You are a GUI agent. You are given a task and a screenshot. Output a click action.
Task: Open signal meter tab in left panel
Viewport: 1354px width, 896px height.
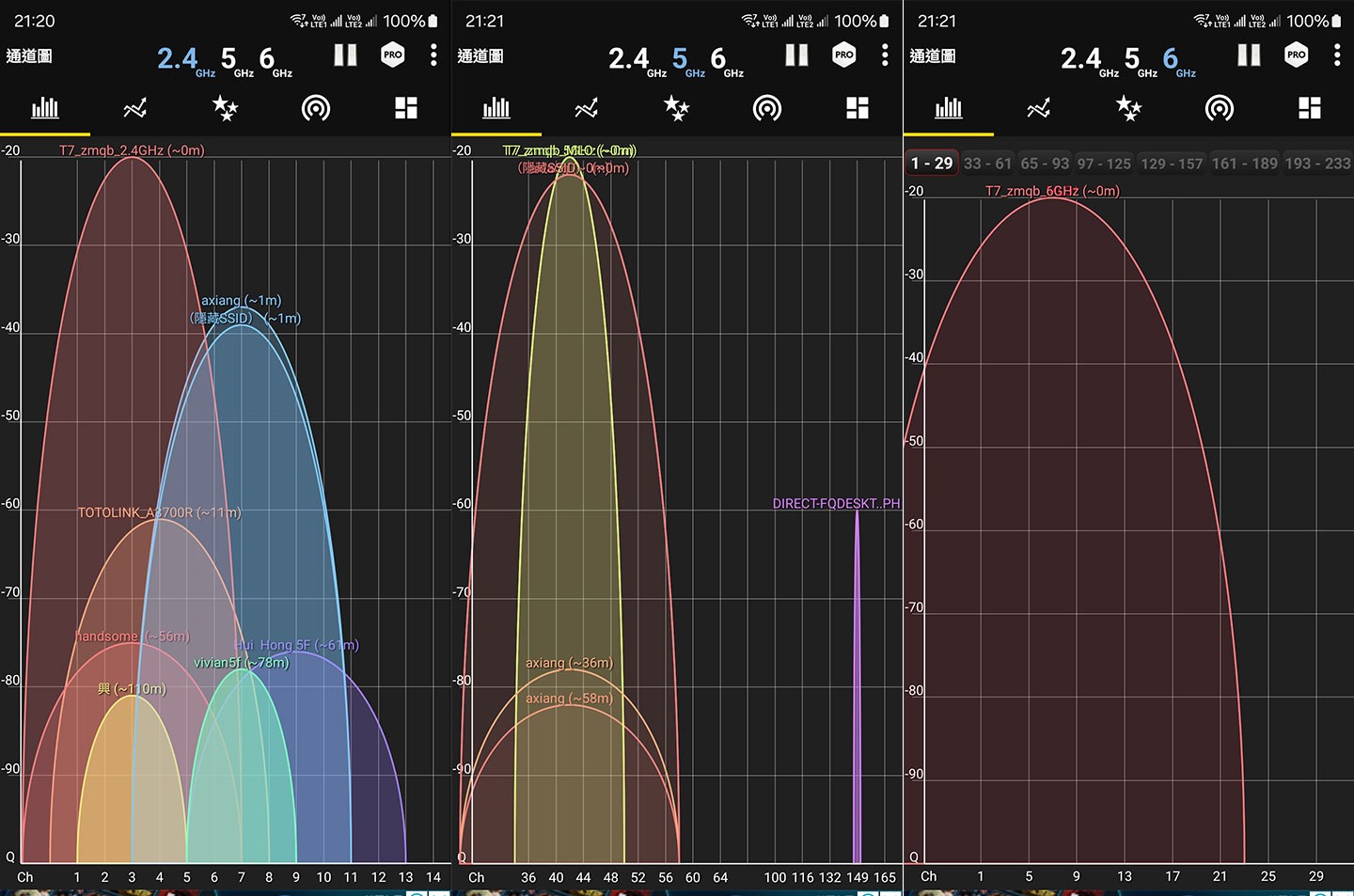[316, 108]
